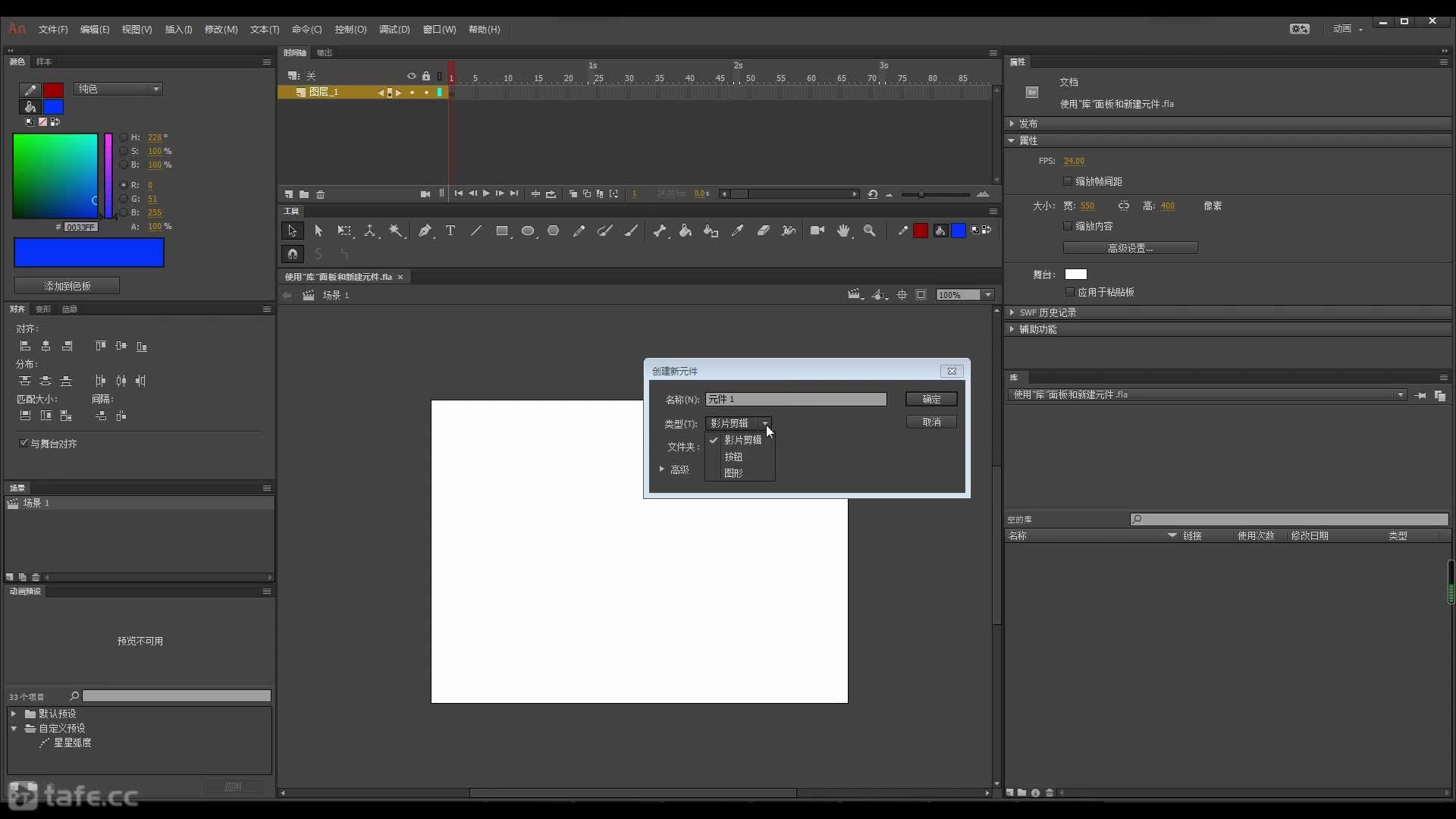Select the Eyedropper tool
This screenshot has width=1456, height=819.
tap(737, 231)
